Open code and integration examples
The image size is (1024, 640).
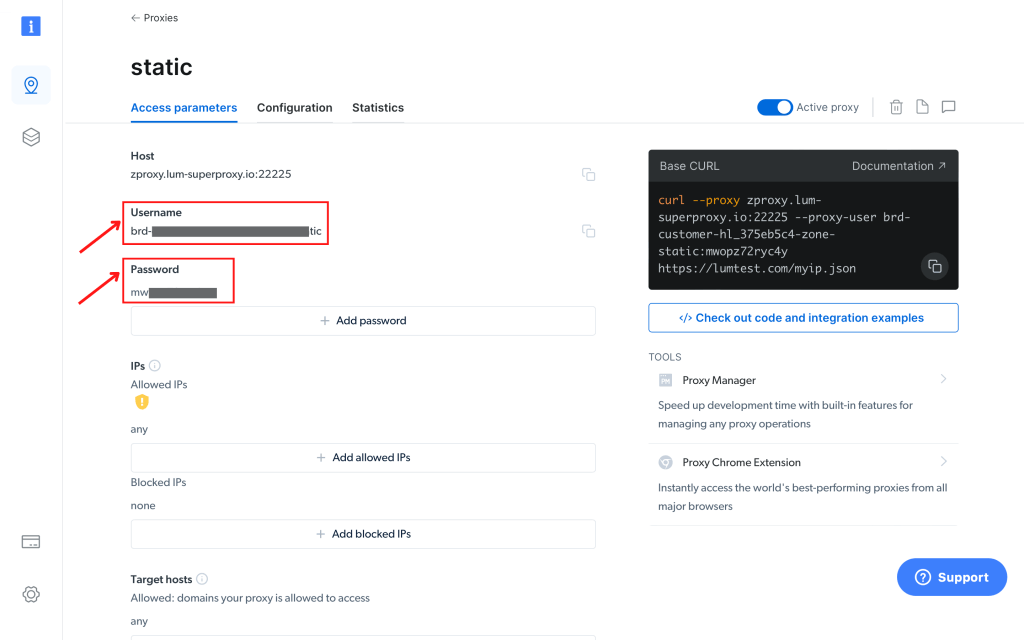[803, 317]
